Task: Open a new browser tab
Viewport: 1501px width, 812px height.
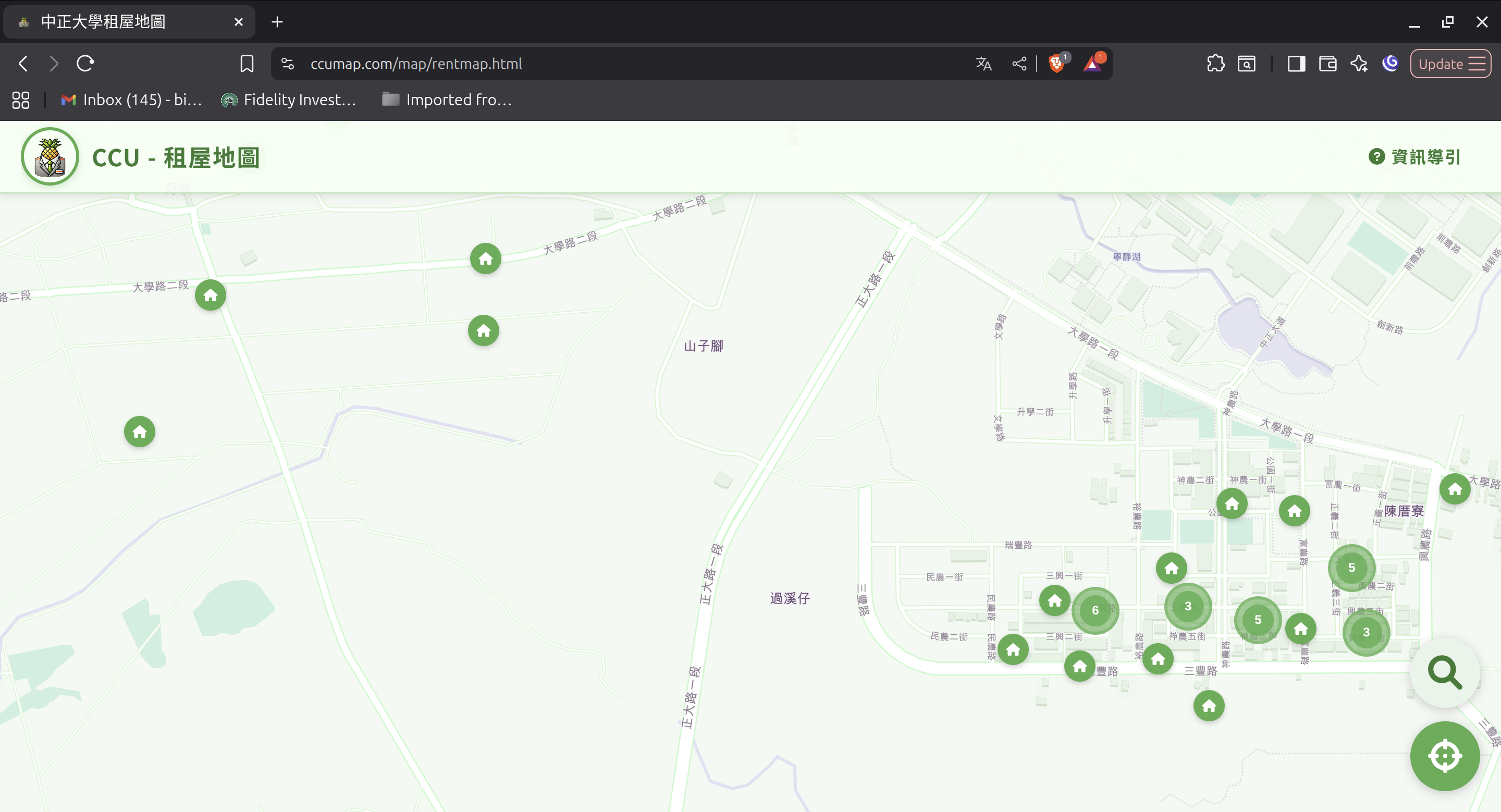Action: click(x=277, y=21)
